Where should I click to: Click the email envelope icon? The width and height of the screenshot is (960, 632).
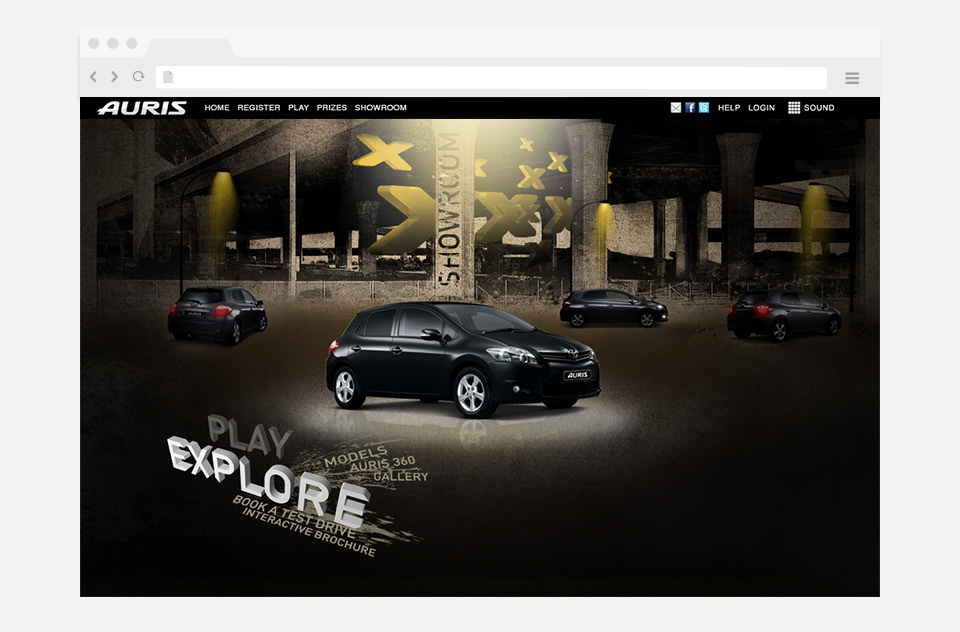pos(675,108)
